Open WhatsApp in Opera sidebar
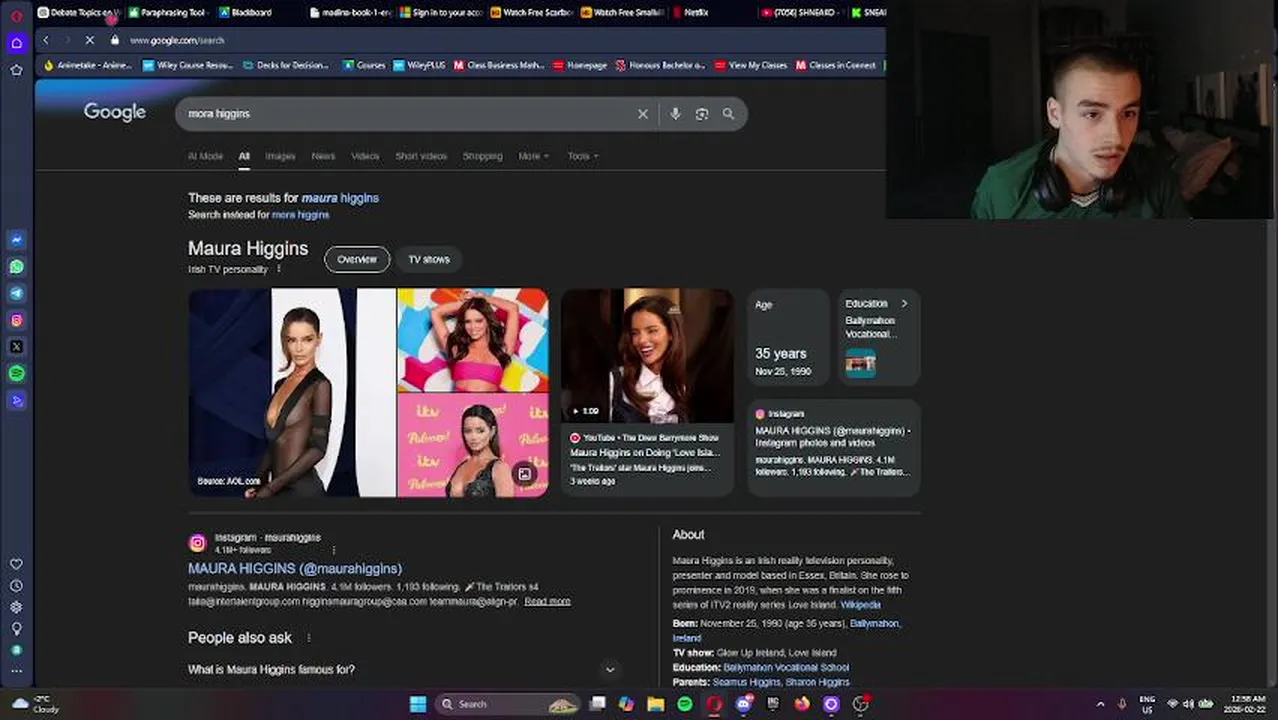Viewport: 1278px width, 720px height. pos(16,267)
